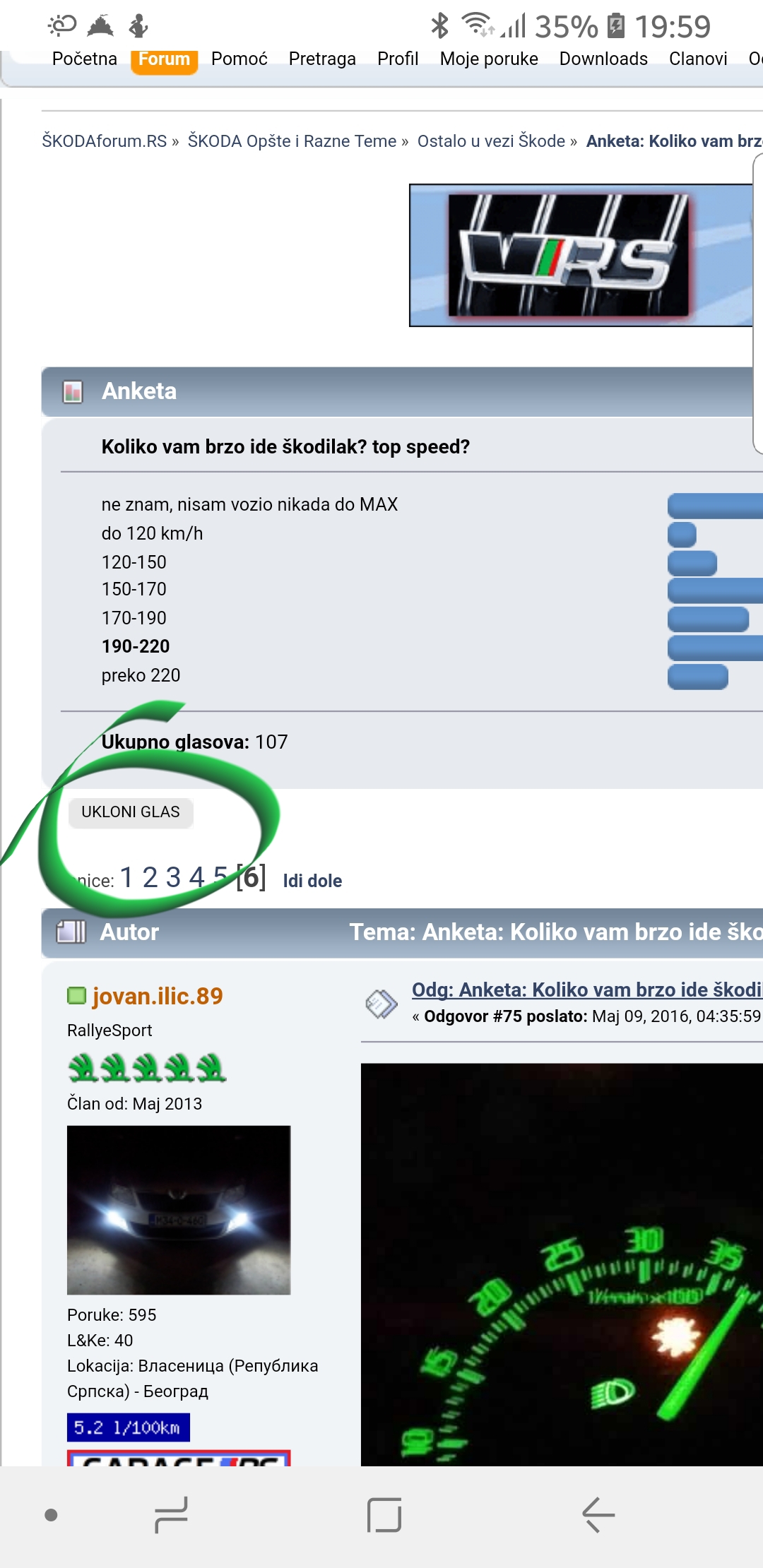
Task: Open jovan.ilic.89 avatar headlights photo
Action: click(x=179, y=1210)
